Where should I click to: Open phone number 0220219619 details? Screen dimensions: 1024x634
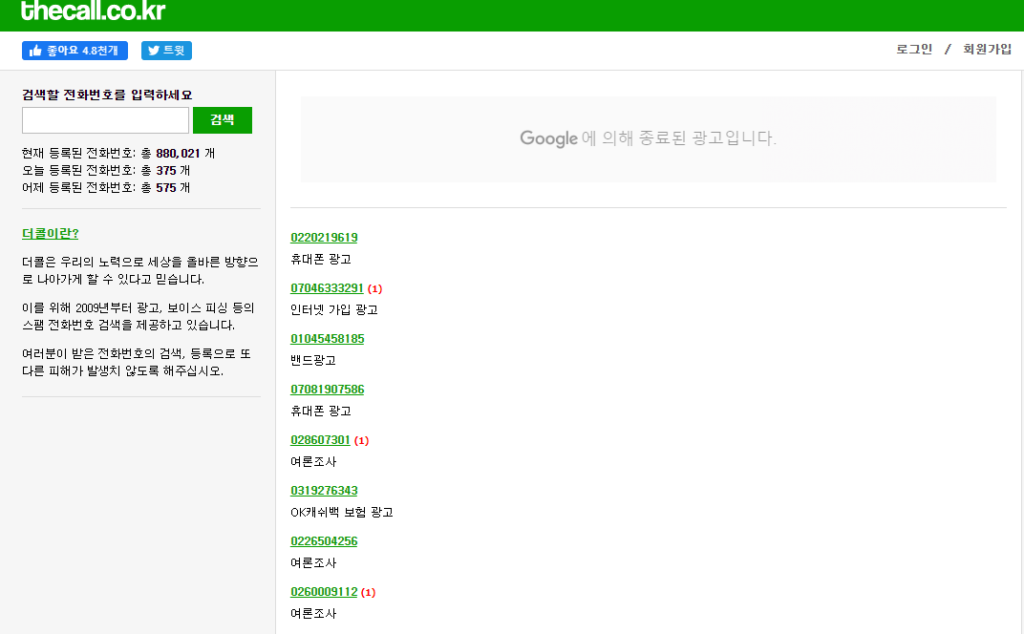coord(323,238)
